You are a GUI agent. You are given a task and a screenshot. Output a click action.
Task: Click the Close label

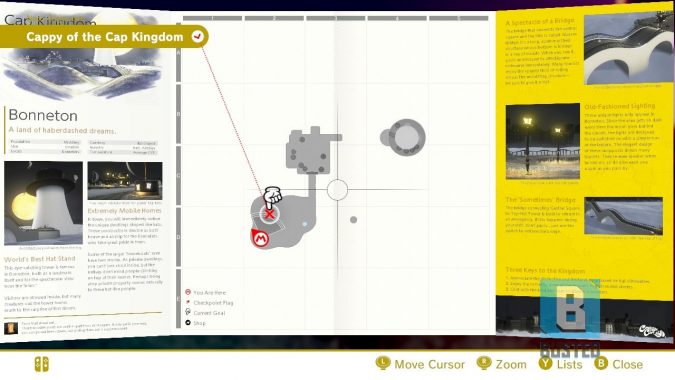[x=627, y=365]
